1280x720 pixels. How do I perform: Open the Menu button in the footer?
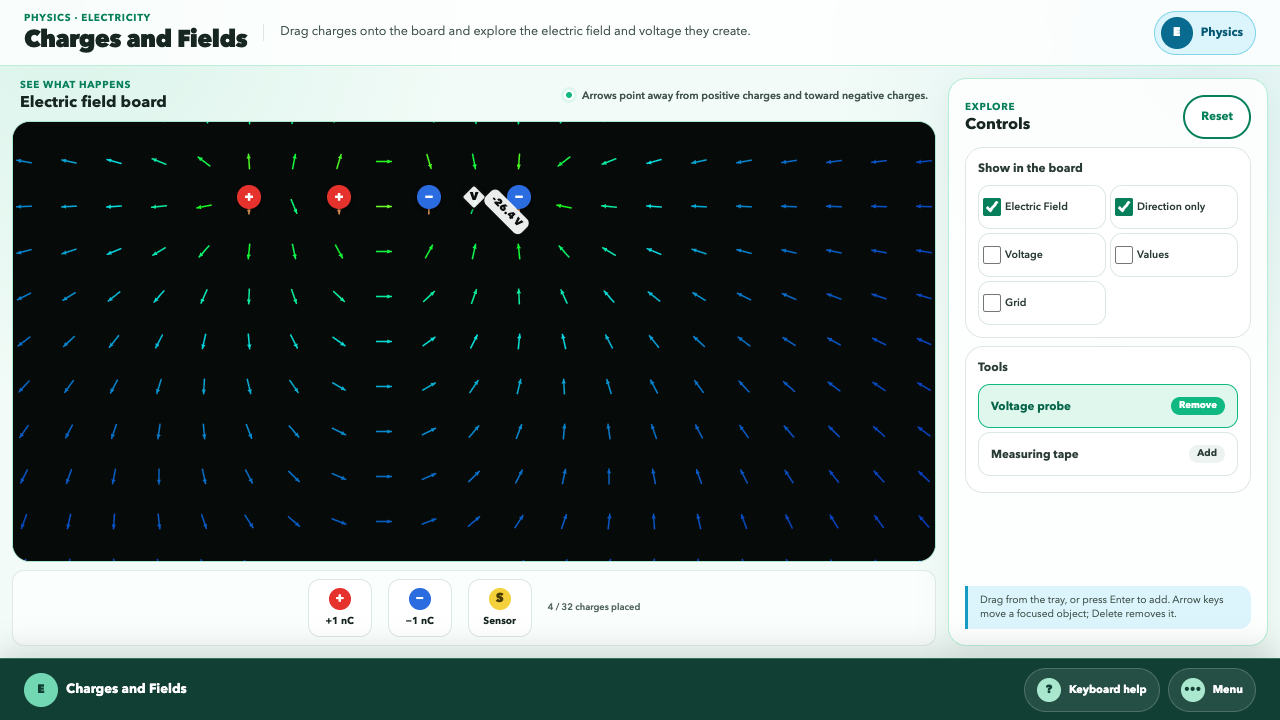pyautogui.click(x=1212, y=689)
